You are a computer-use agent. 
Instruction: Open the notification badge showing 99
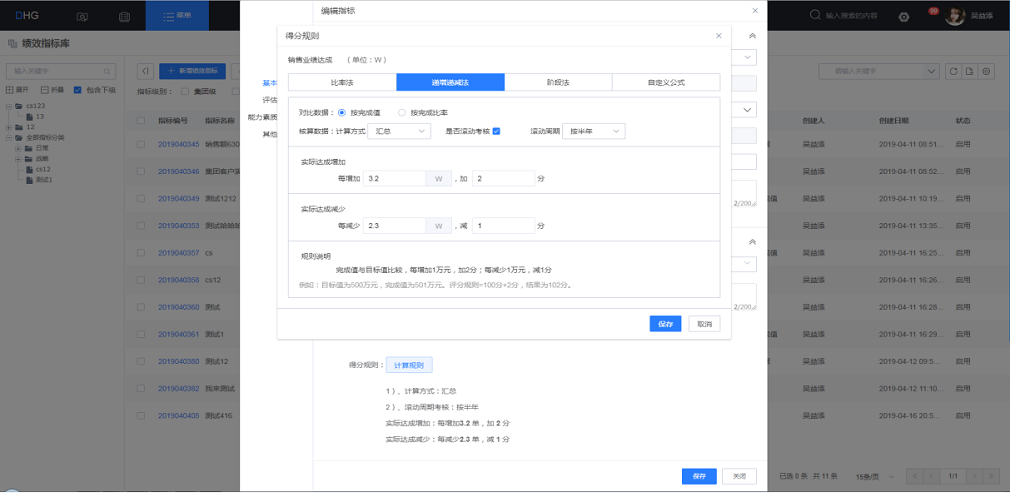pos(932,11)
